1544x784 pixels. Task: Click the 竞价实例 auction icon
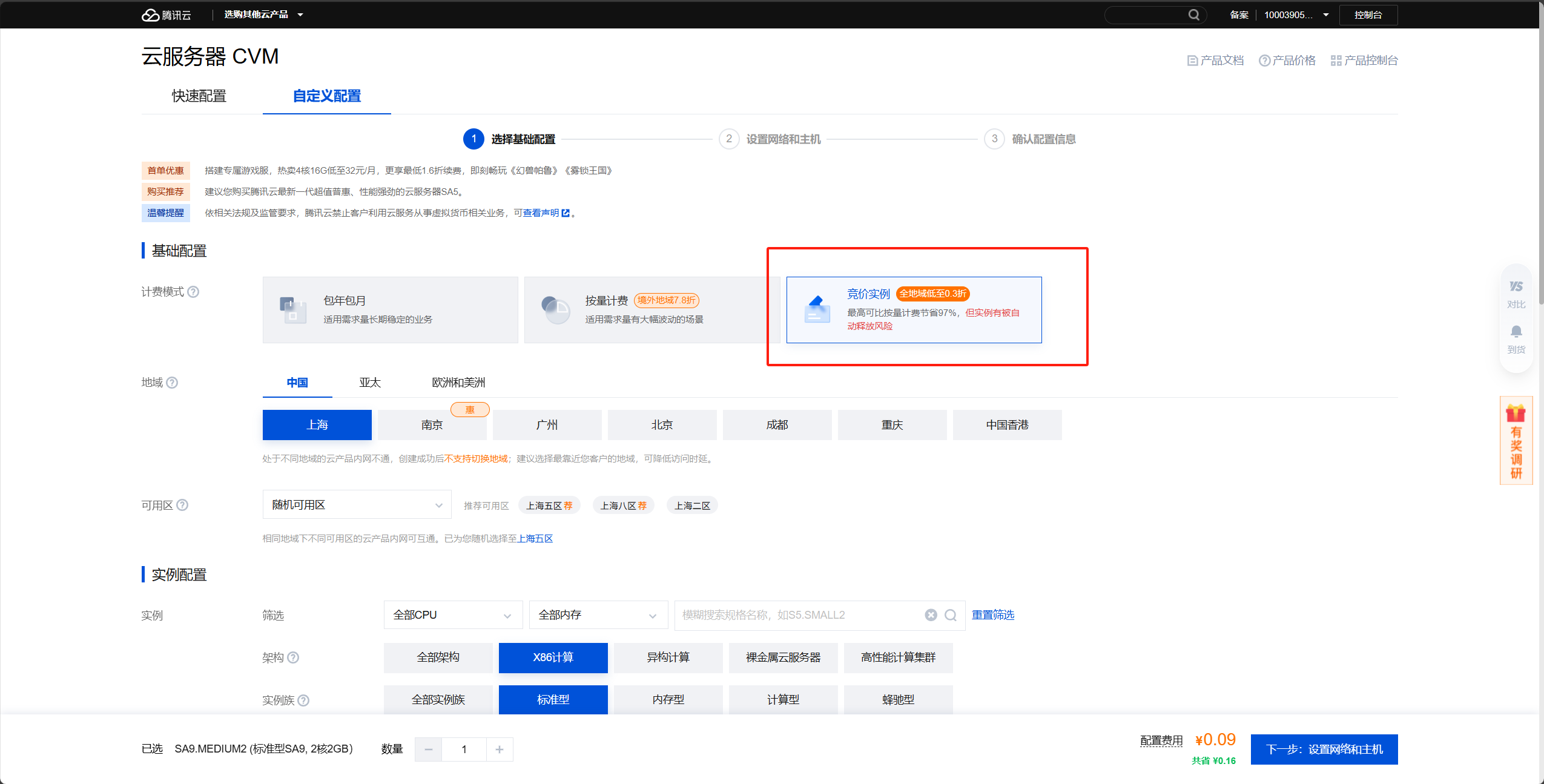(x=817, y=309)
